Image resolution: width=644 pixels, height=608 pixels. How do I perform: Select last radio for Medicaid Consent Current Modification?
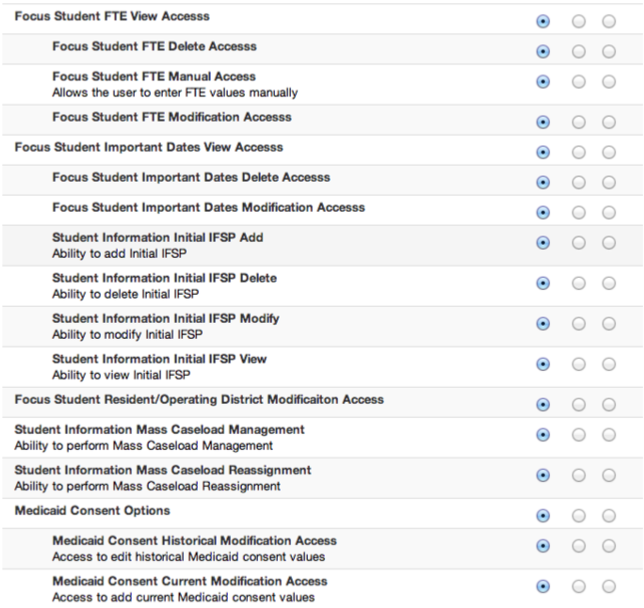click(609, 586)
